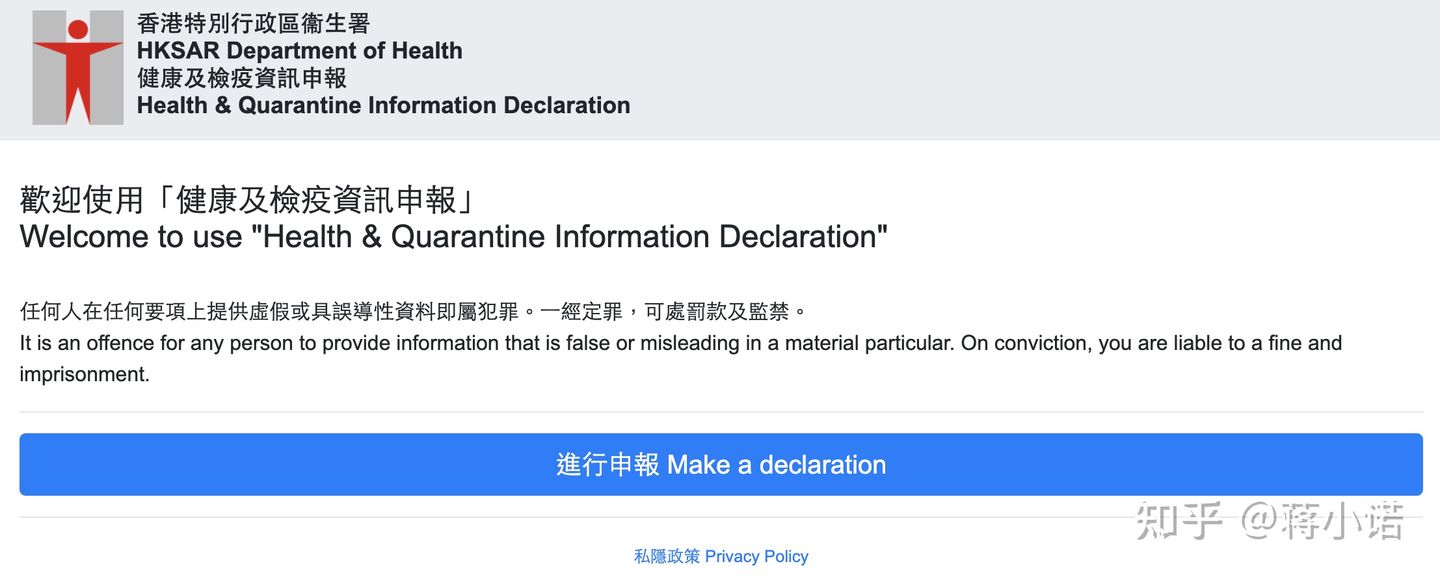Select the offence warning paragraph
Screen dimensions: 1440x579
[x=680, y=357]
